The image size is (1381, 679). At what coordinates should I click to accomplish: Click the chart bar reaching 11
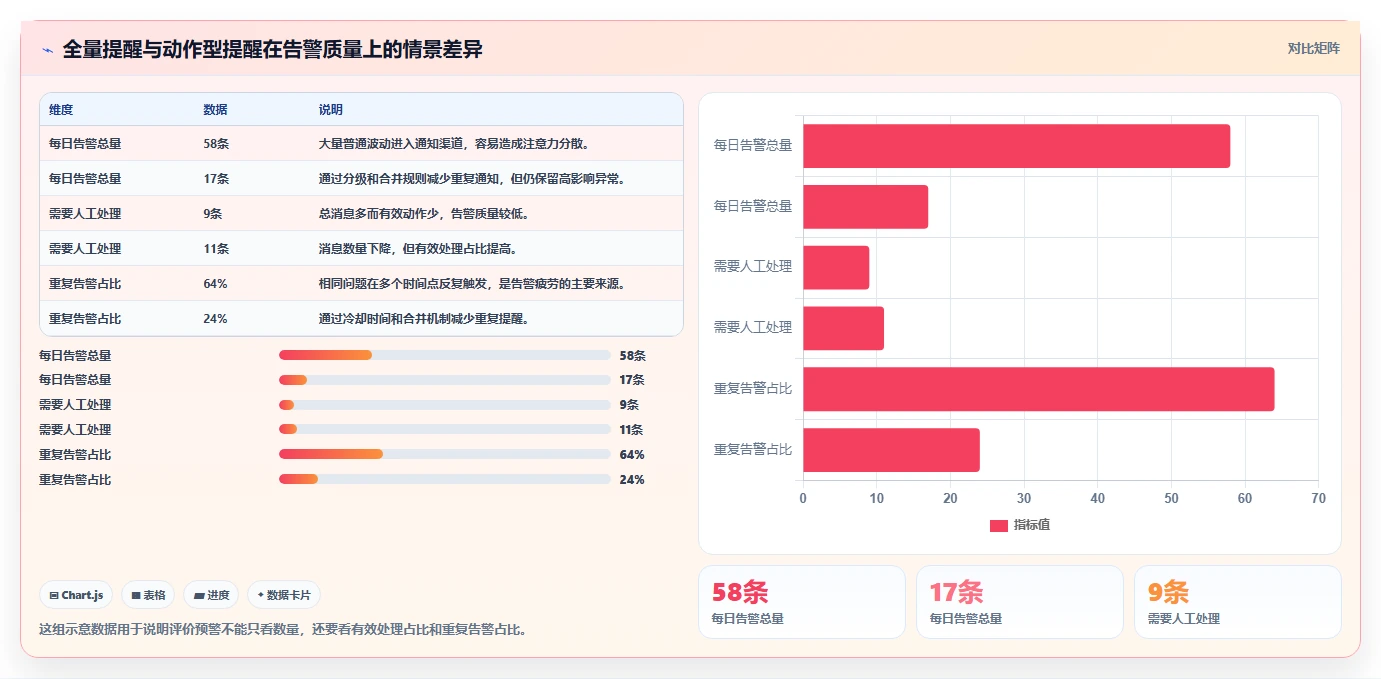click(843, 328)
